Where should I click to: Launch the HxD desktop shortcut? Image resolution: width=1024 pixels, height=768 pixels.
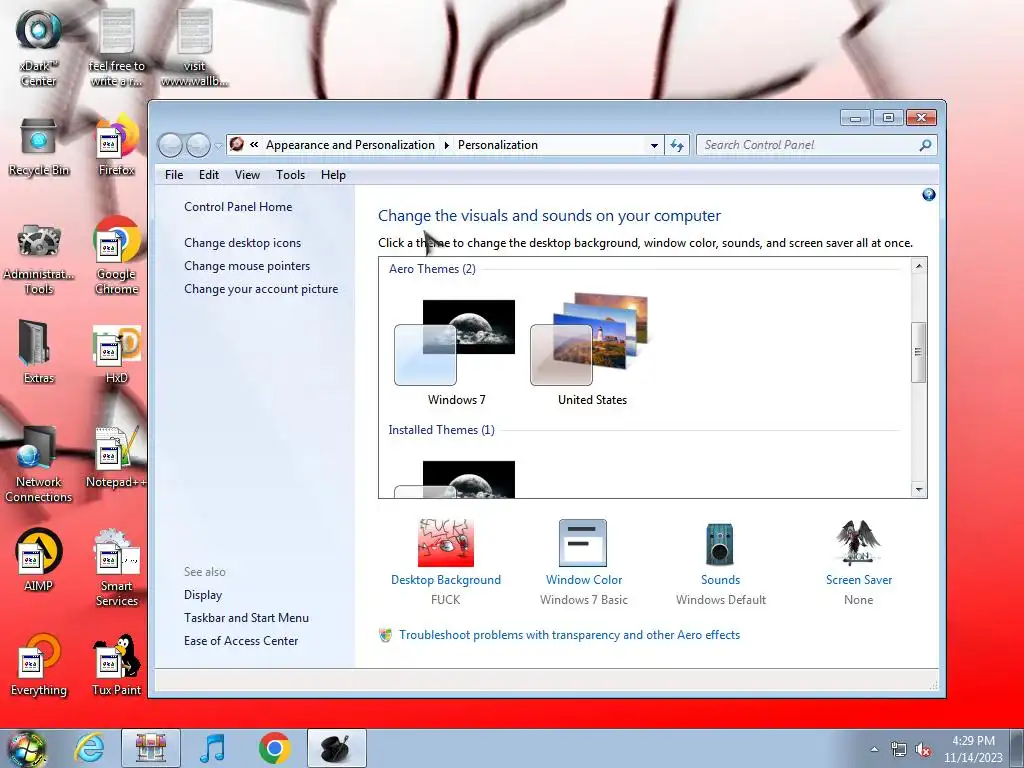coord(117,354)
